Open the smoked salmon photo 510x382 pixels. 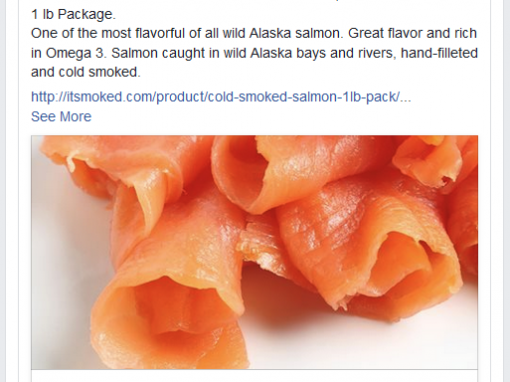point(255,252)
